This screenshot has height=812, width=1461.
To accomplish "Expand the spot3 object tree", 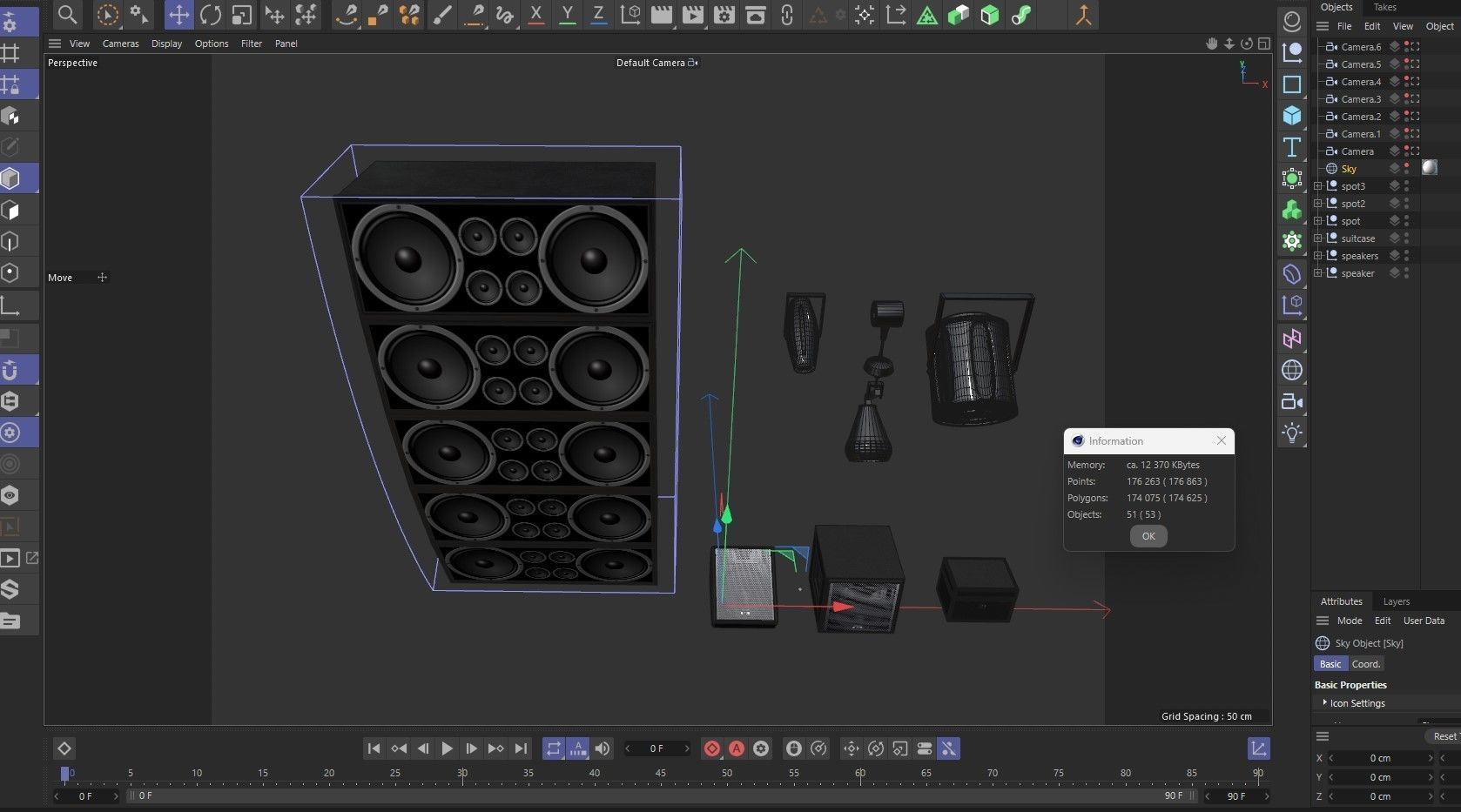I will (x=1318, y=186).
